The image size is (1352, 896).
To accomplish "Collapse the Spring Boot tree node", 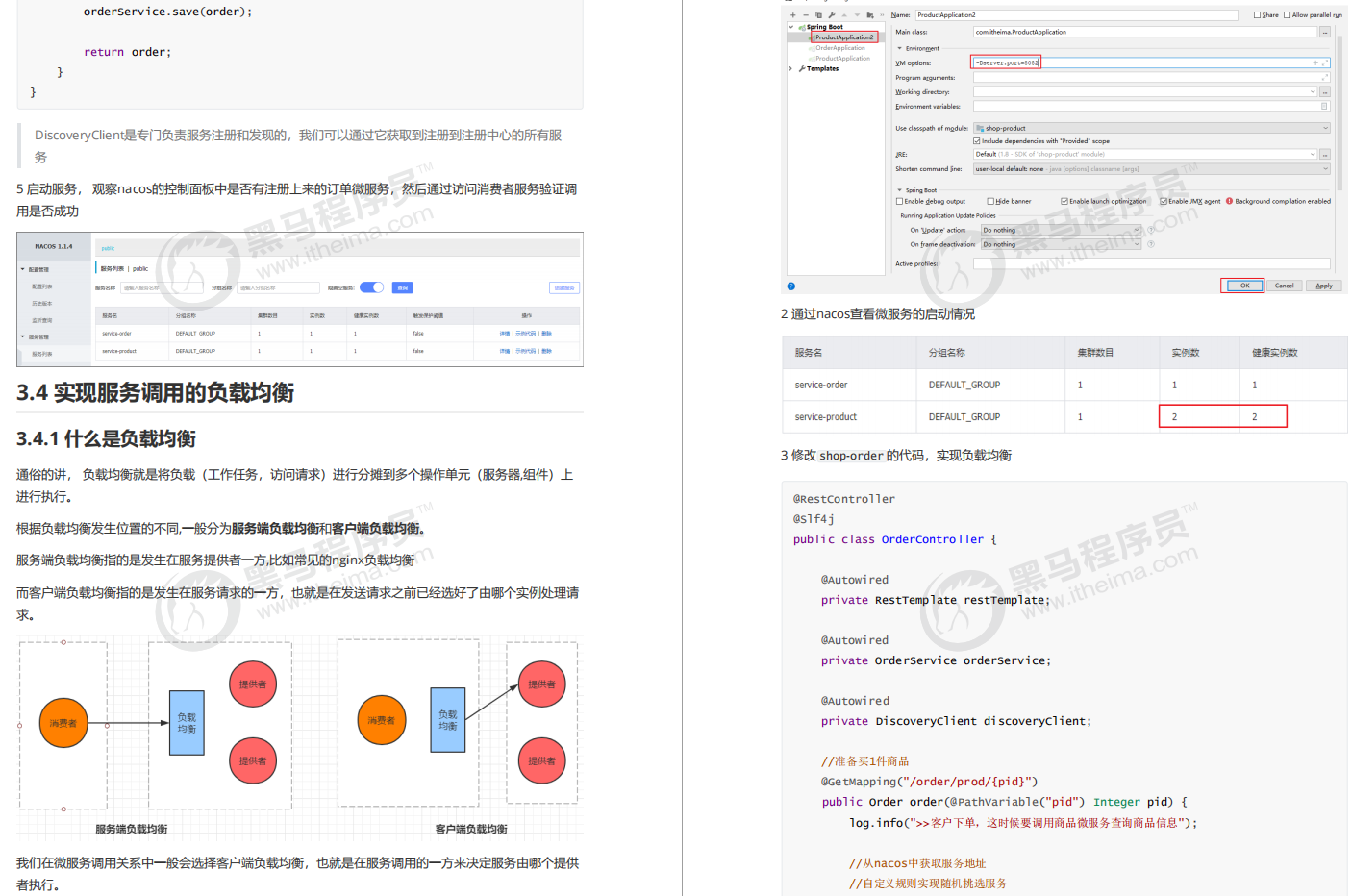I will [790, 27].
